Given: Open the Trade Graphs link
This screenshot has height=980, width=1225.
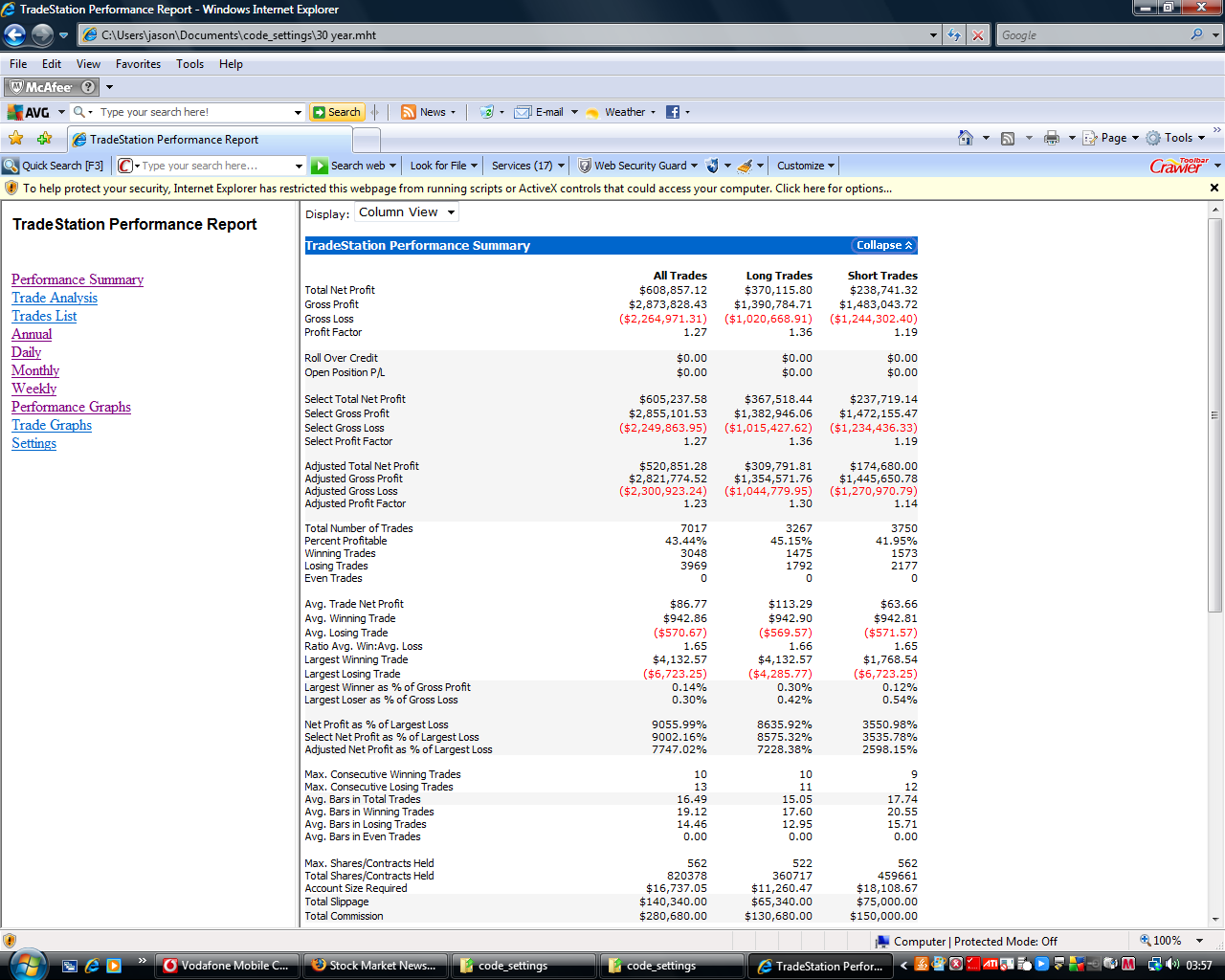Looking at the screenshot, I should [x=52, y=425].
